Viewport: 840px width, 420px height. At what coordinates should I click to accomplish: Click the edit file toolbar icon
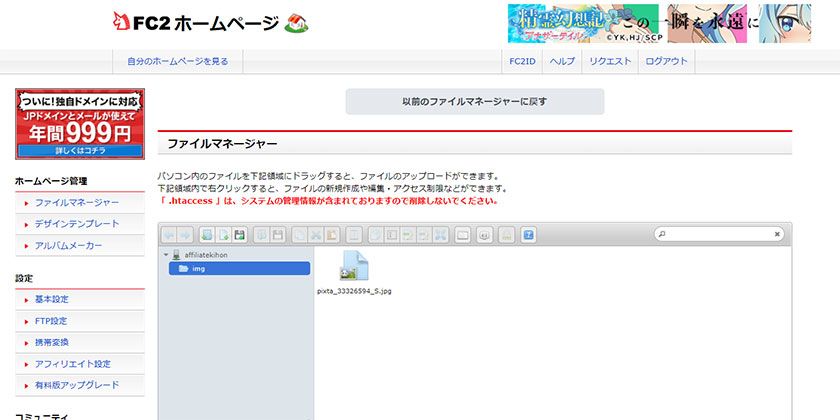click(x=407, y=235)
